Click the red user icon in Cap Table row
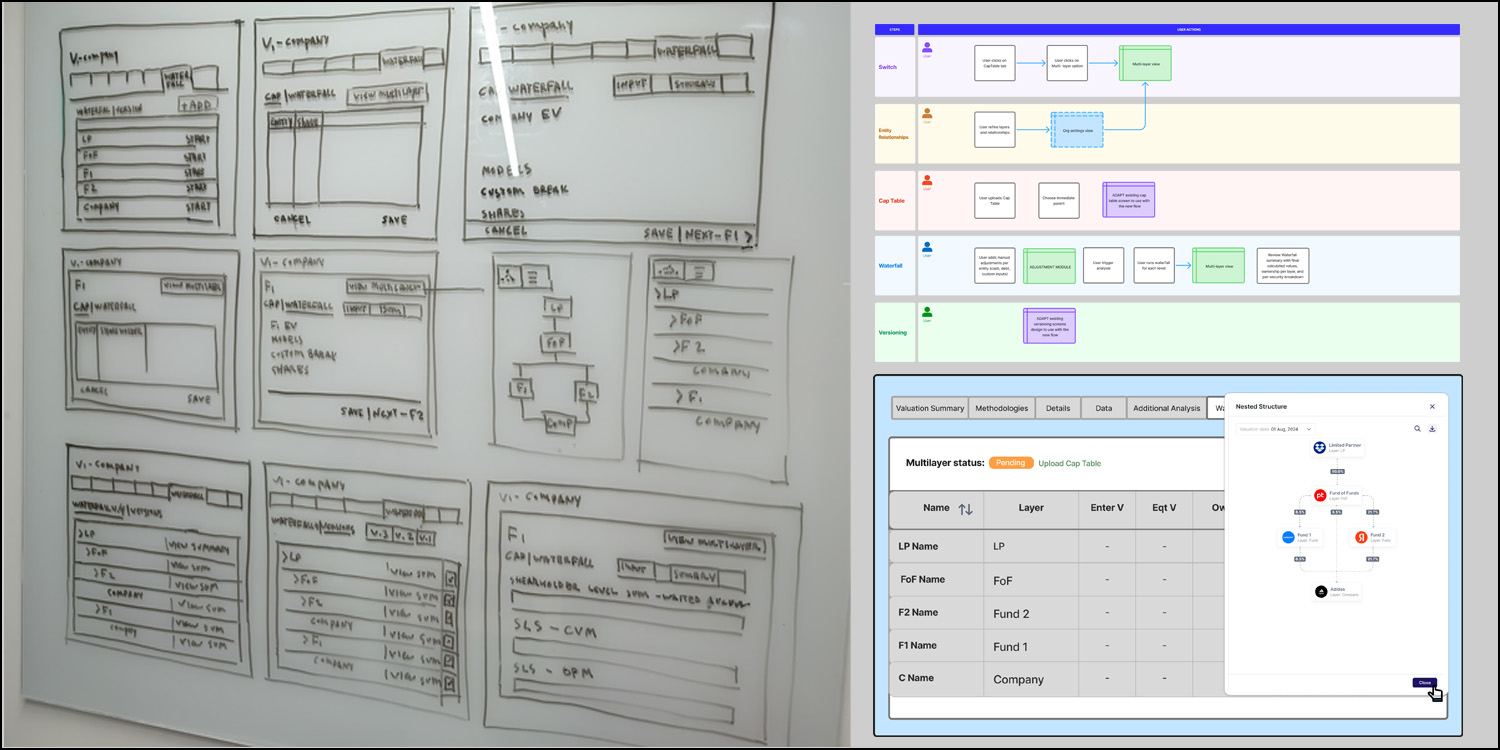The width and height of the screenshot is (1500, 750). click(x=927, y=180)
